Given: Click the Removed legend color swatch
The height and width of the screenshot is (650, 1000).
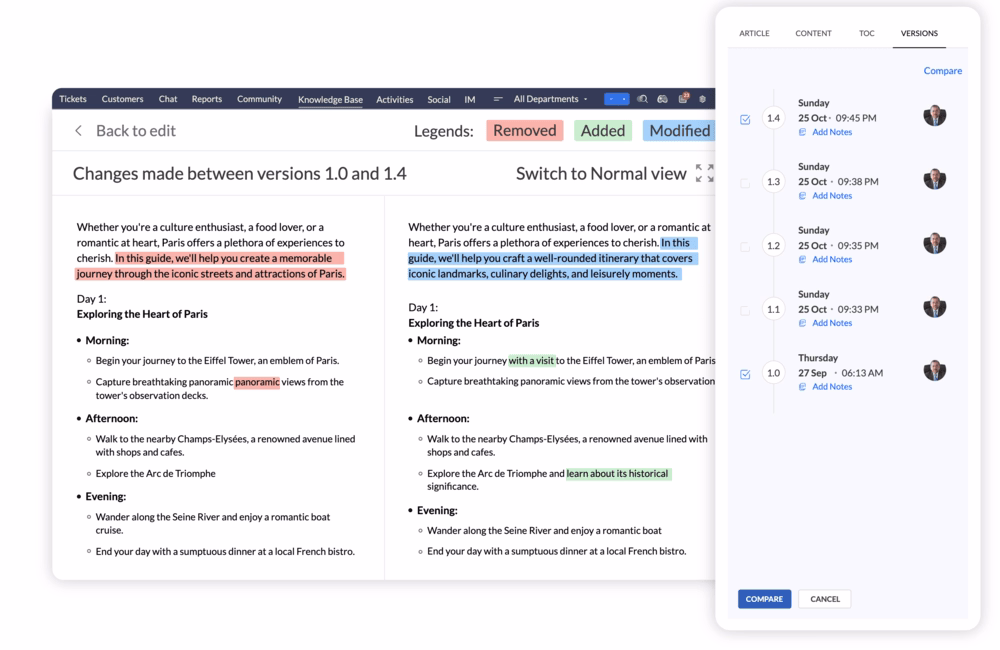Looking at the screenshot, I should [x=524, y=130].
